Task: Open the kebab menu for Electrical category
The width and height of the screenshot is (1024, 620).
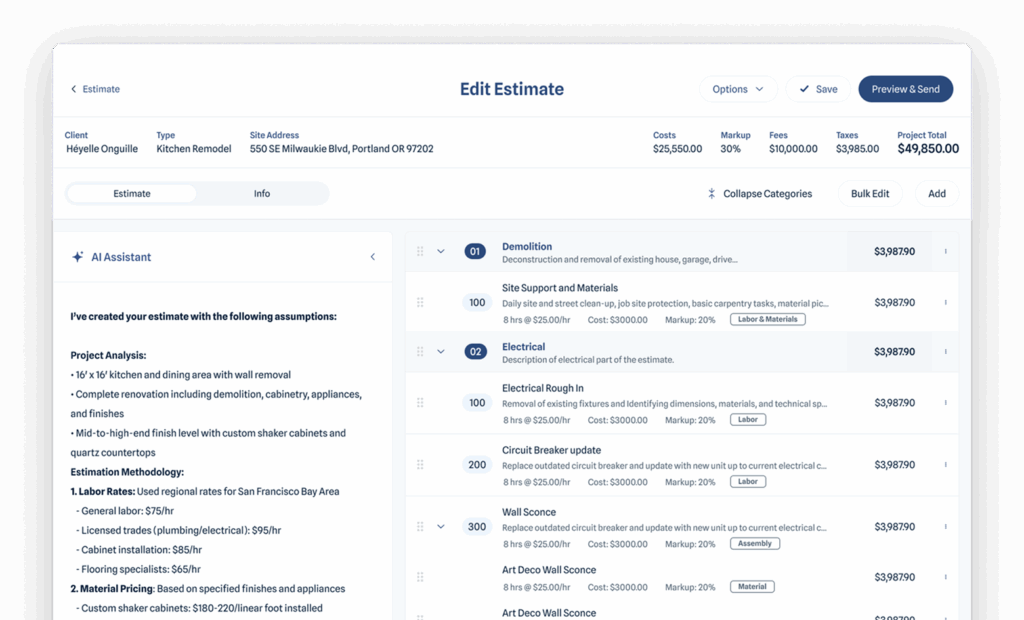Action: 945,352
